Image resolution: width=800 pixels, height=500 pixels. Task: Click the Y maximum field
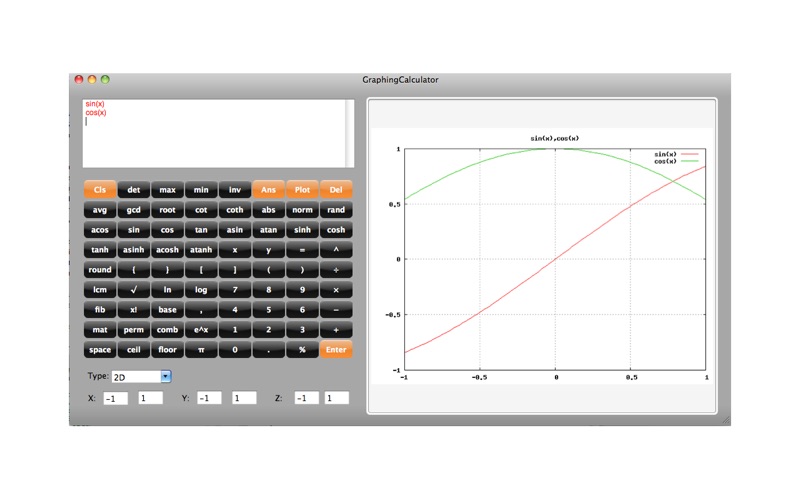[244, 398]
